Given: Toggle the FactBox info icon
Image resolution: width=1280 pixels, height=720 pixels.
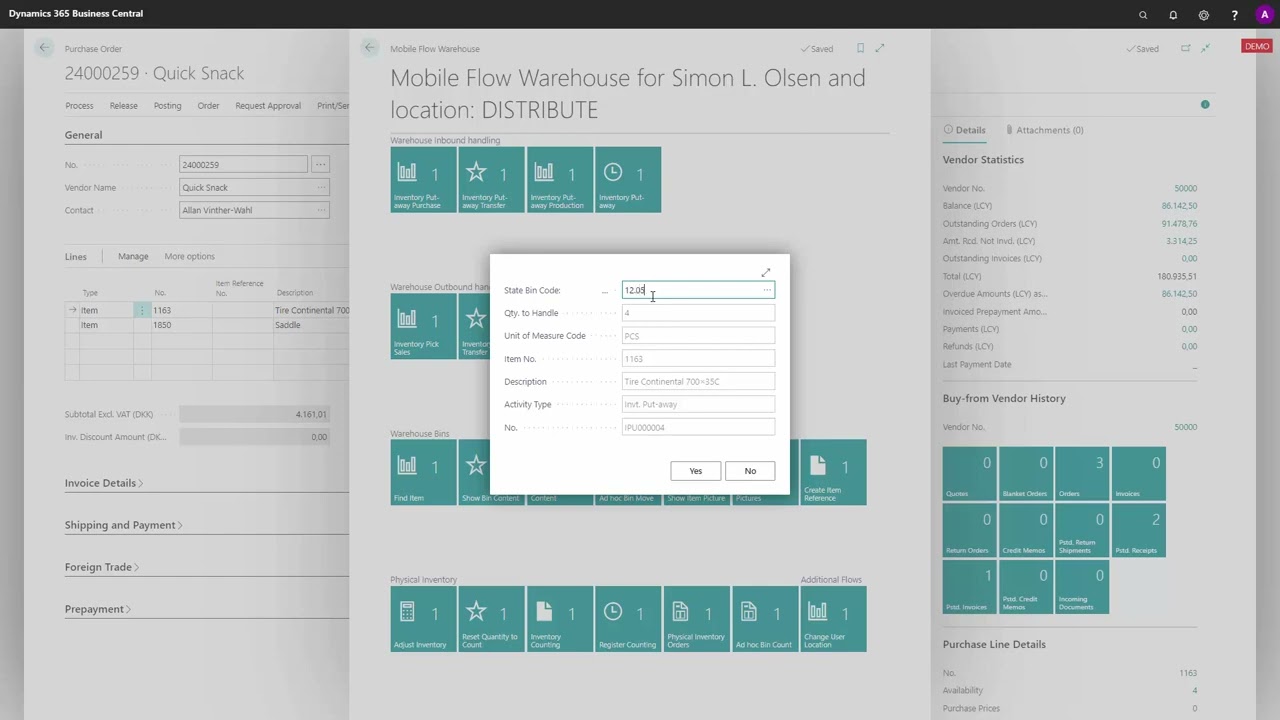Looking at the screenshot, I should point(1205,104).
